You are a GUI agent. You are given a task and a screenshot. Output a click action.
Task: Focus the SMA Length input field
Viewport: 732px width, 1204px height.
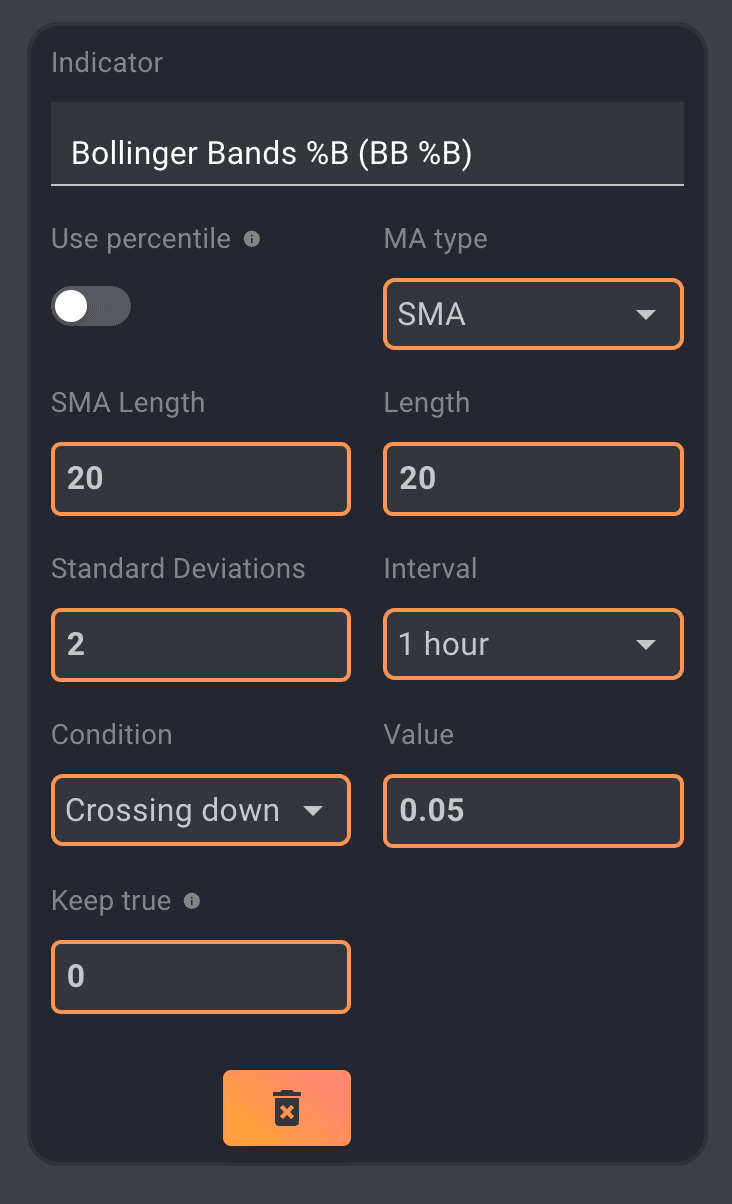[x=200, y=479]
